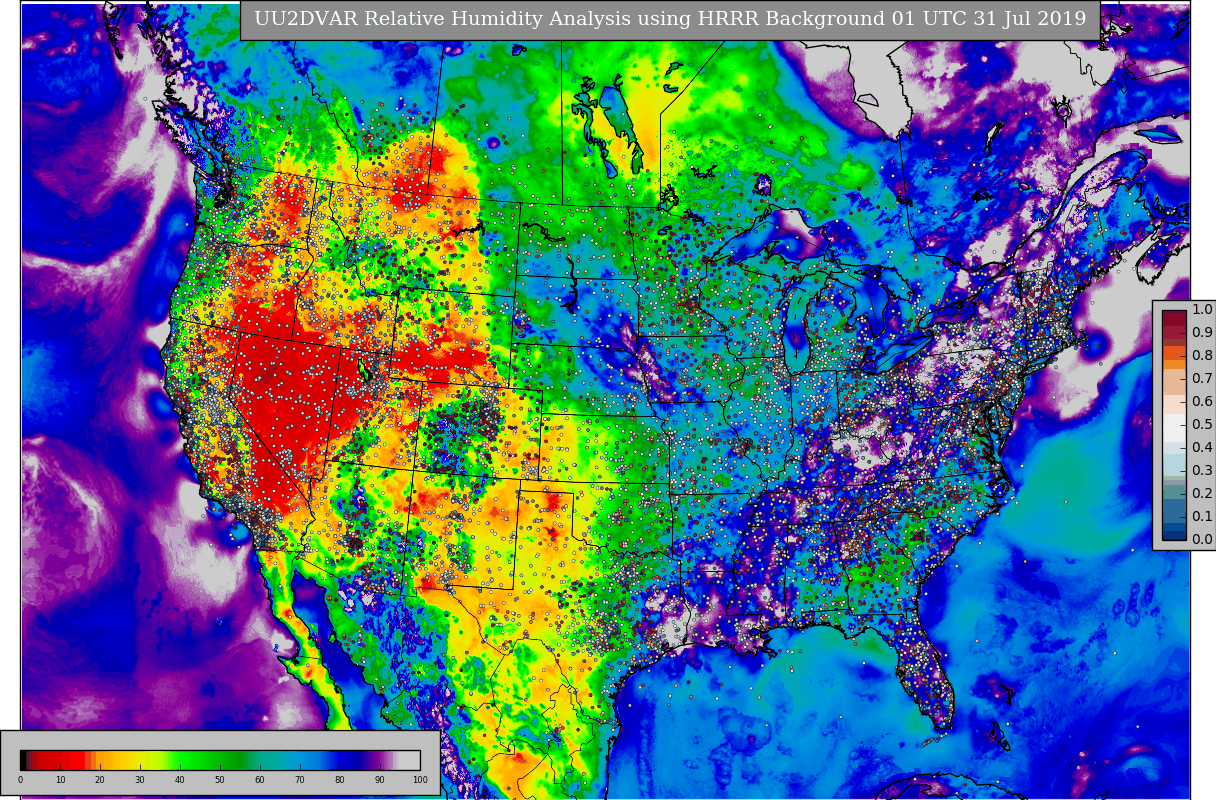The height and width of the screenshot is (800, 1216).
Task: Click the 0.8 label on vertical colorbar
Action: pos(1202,355)
